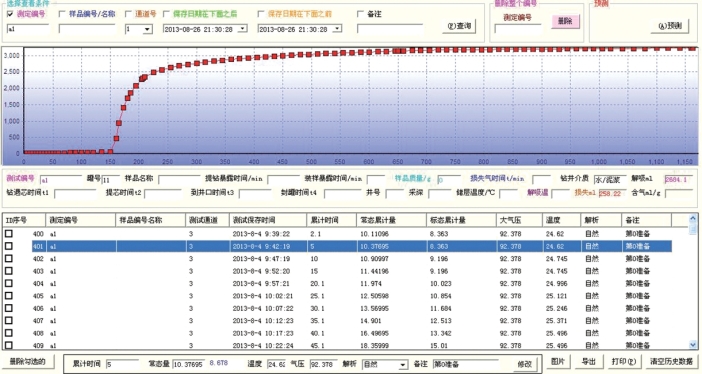Image resolution: width=702 pixels, height=374 pixels.
Task: Check the box for row 408
Action: point(9,333)
